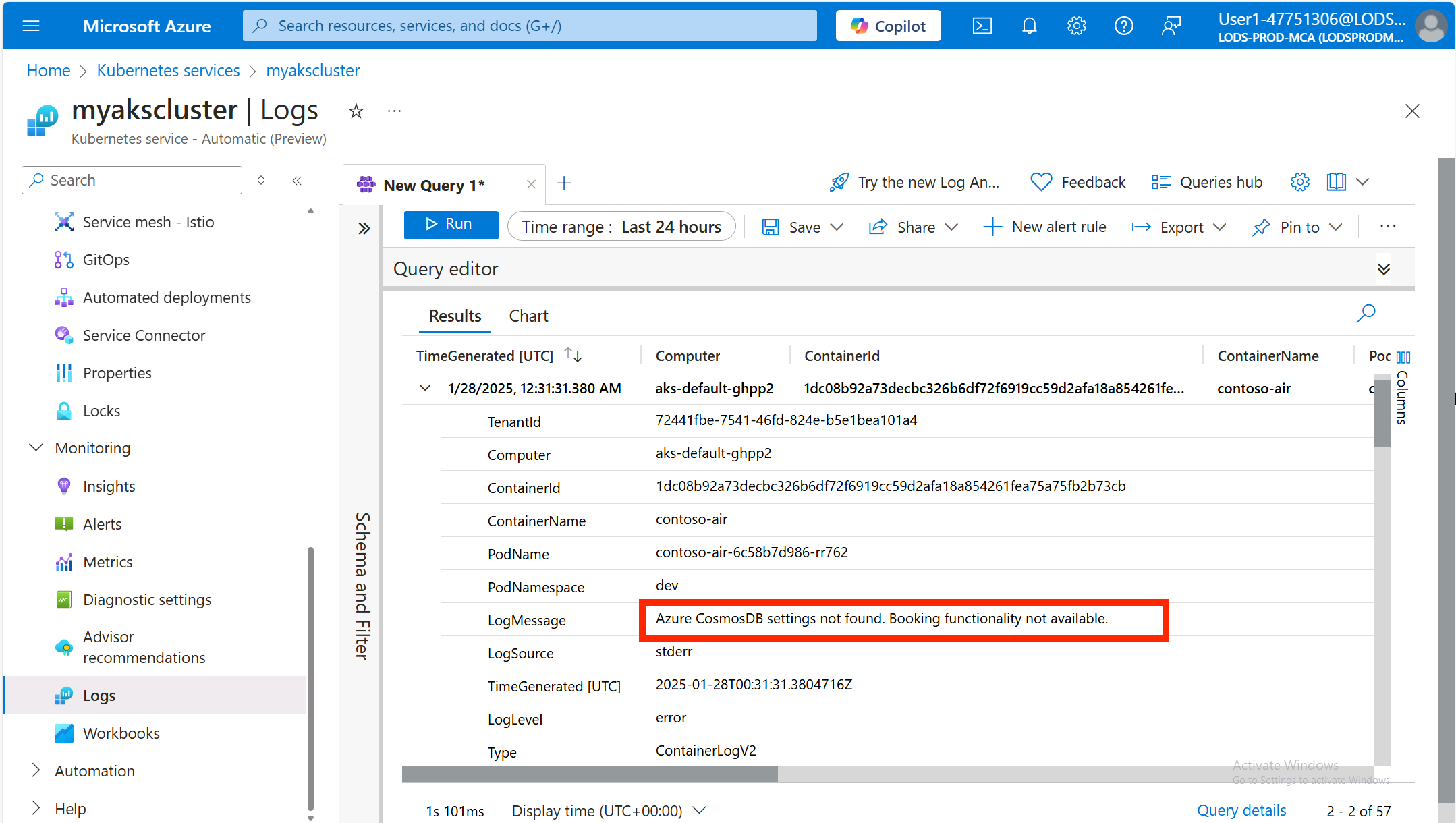Viewport: 1456px width, 823px height.
Task: Expand the Schema and Filter pane
Action: pos(364,228)
